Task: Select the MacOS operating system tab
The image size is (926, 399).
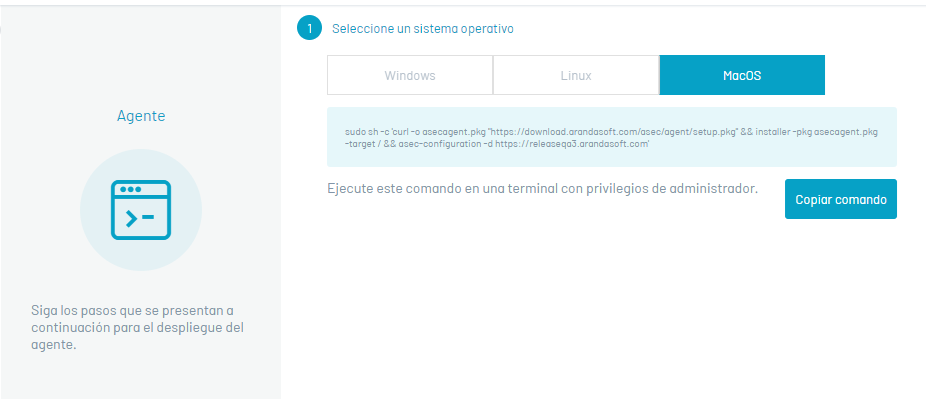Action: point(742,75)
